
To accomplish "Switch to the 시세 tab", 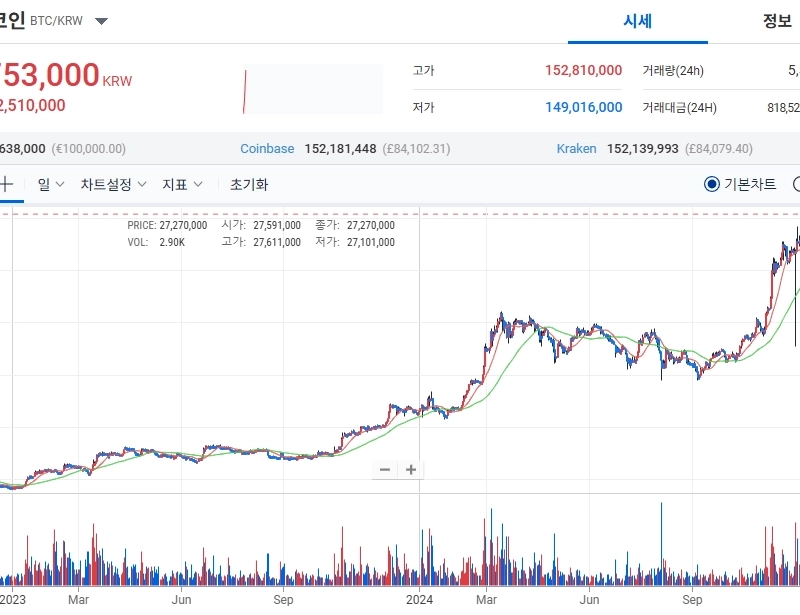I will pyautogui.click(x=637, y=21).
